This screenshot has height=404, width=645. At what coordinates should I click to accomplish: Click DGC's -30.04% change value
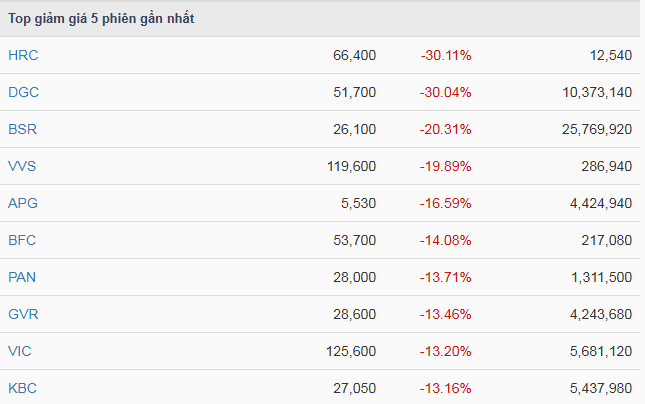pos(445,92)
